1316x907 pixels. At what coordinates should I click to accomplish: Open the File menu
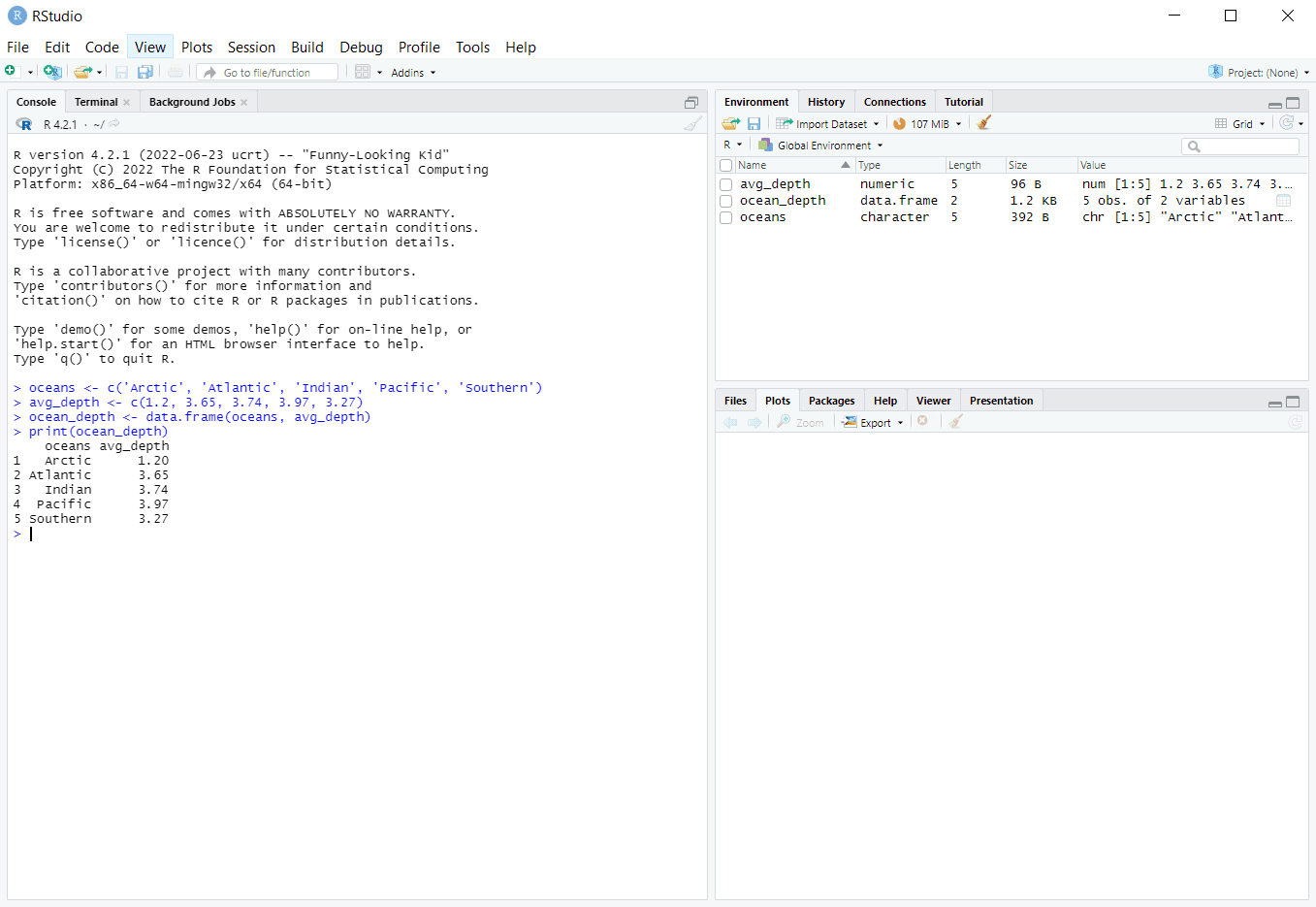point(17,48)
